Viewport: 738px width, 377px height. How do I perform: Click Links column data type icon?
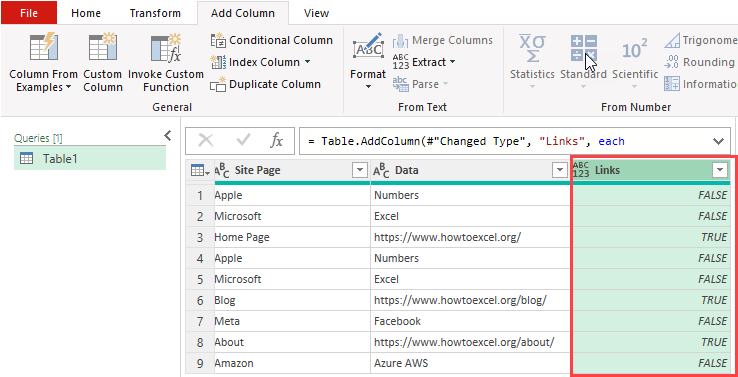click(x=581, y=170)
